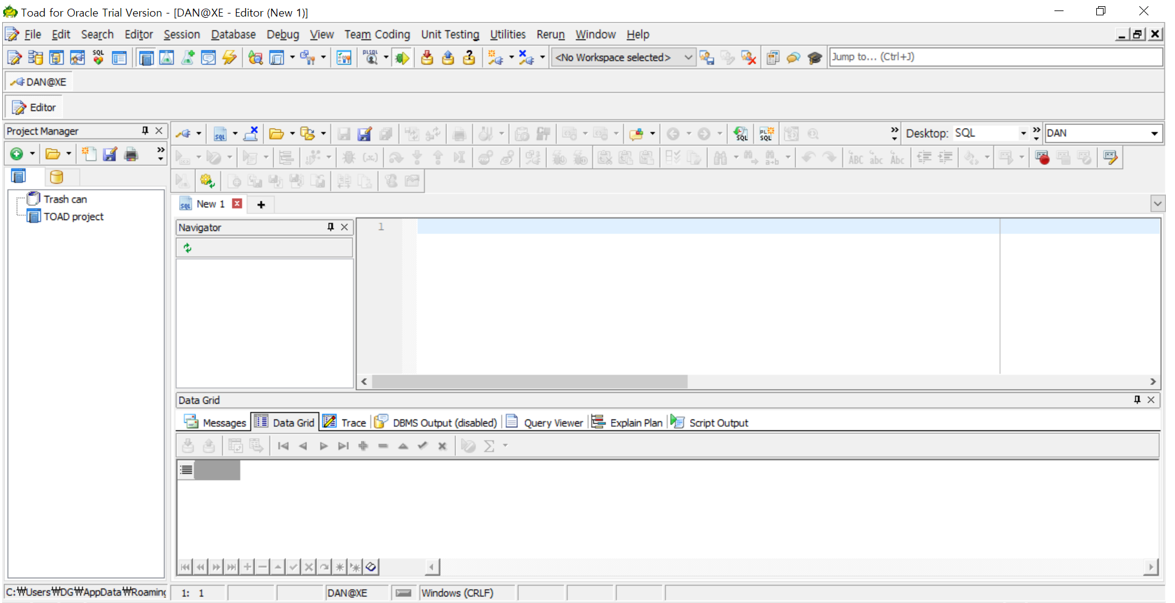Close the New 1 editor tab

[x=238, y=204]
